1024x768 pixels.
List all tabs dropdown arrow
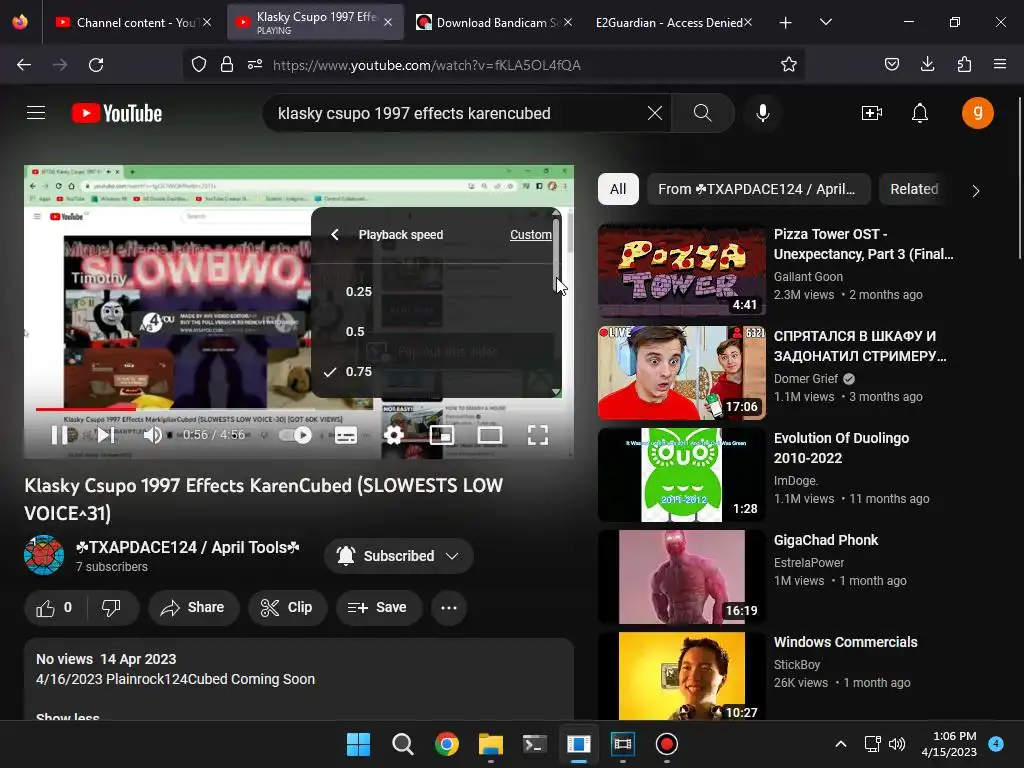(825, 22)
